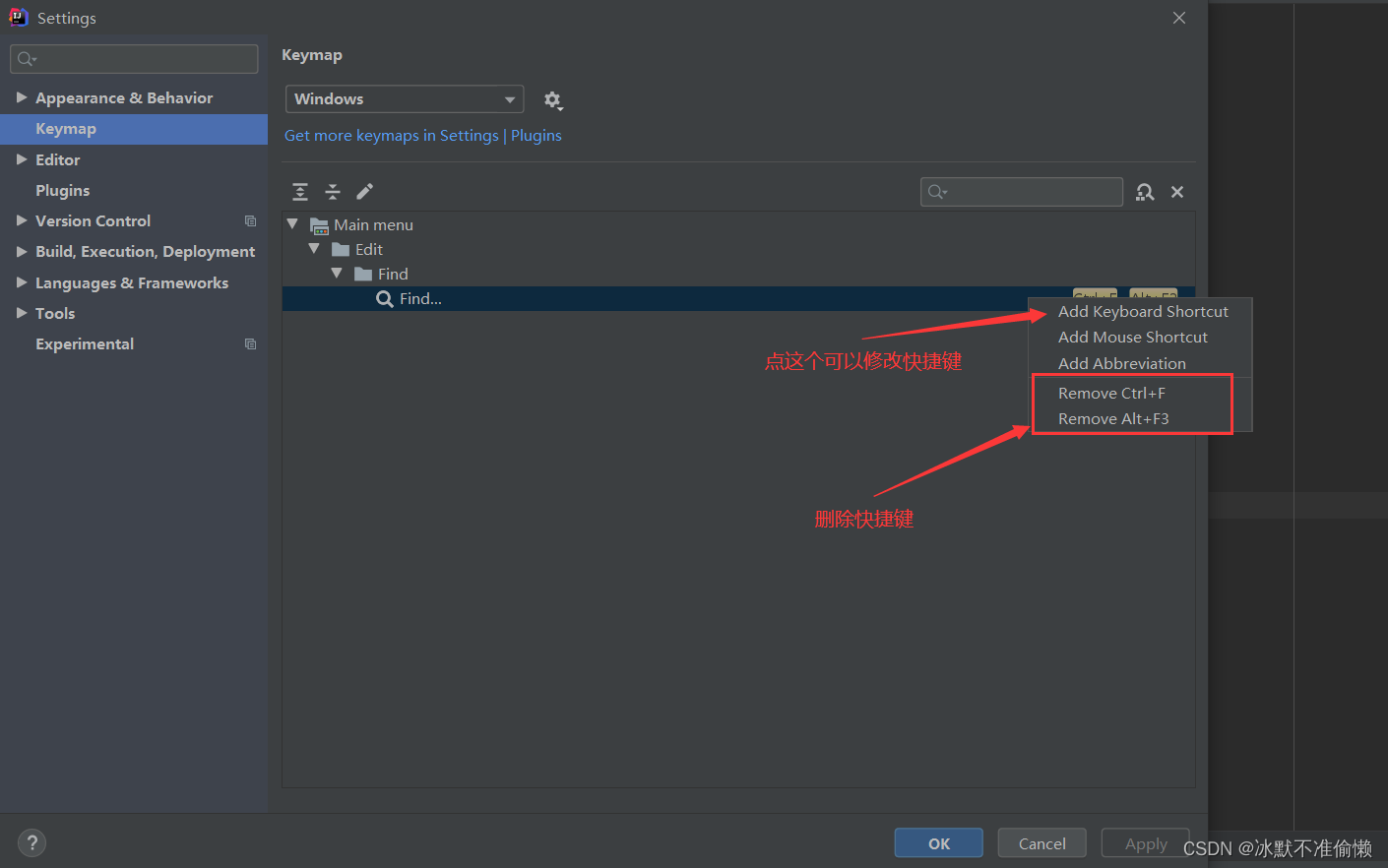Click the Tools label in sidebar

pyautogui.click(x=55, y=314)
